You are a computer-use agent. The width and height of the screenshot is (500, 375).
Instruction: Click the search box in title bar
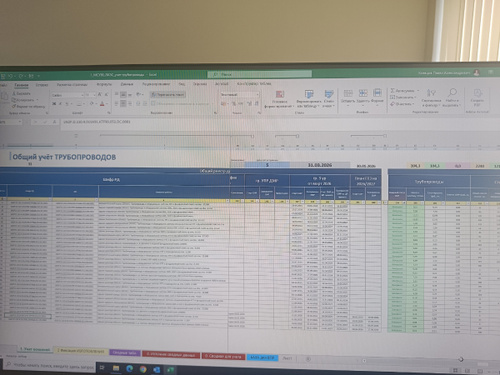pos(259,74)
